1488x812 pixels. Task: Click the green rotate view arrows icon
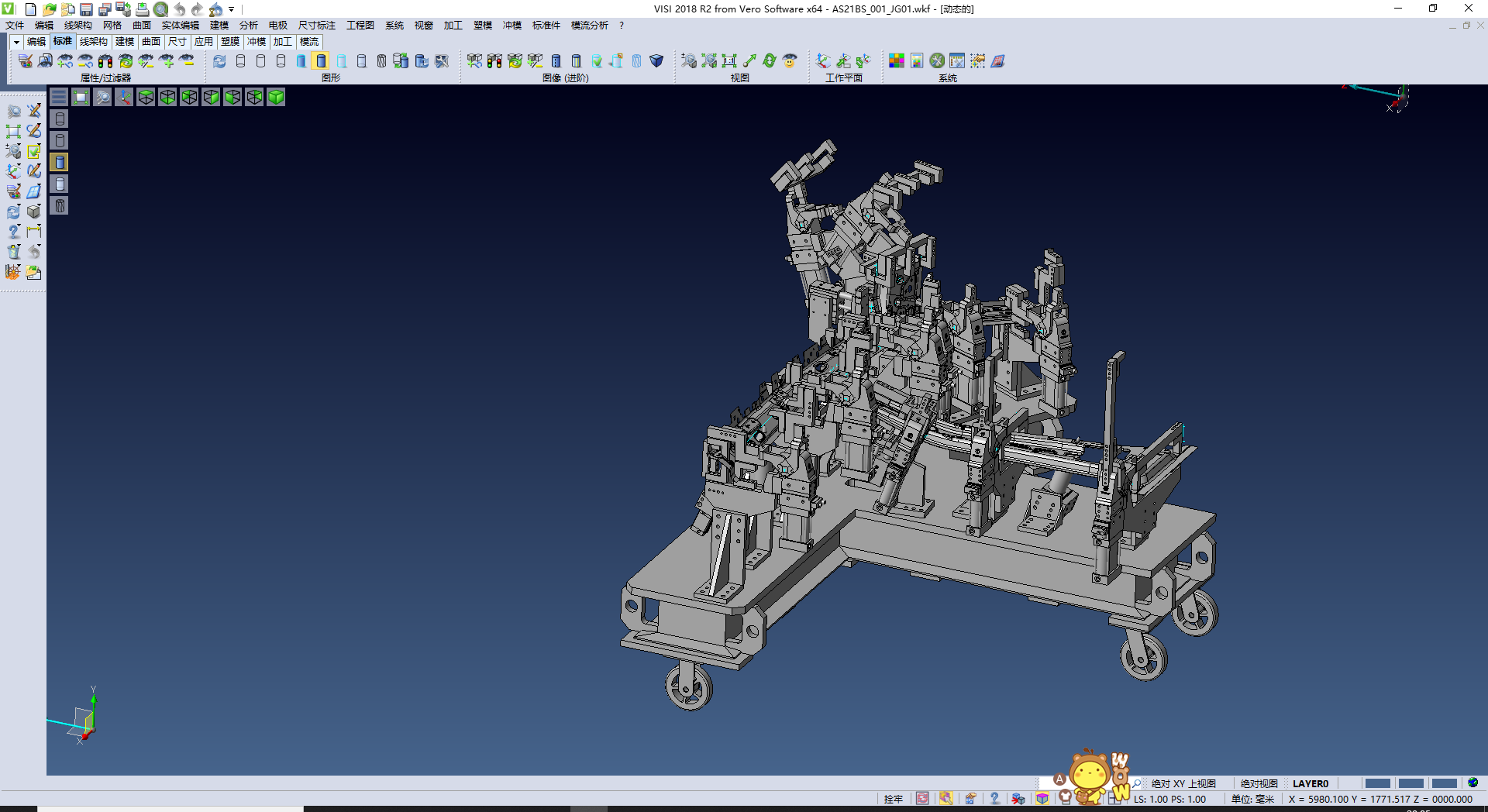pyautogui.click(x=770, y=61)
